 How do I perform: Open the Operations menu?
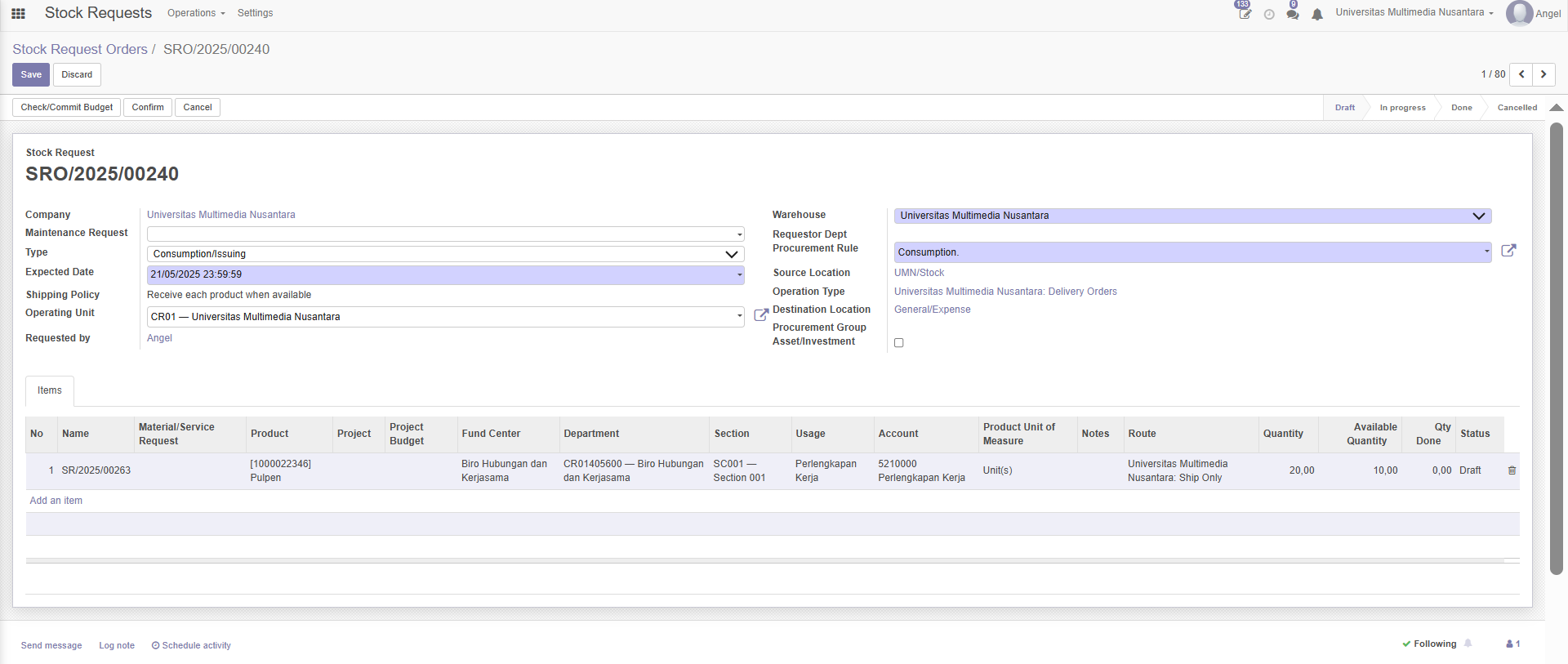pos(196,13)
